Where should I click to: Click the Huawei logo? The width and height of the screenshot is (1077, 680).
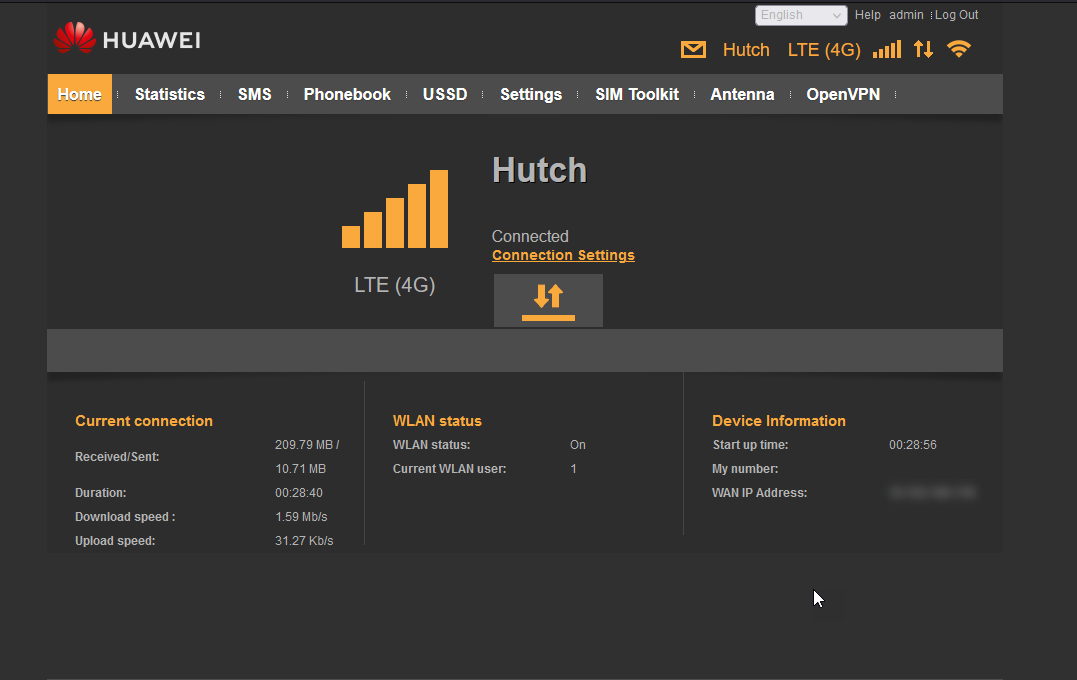(128, 38)
